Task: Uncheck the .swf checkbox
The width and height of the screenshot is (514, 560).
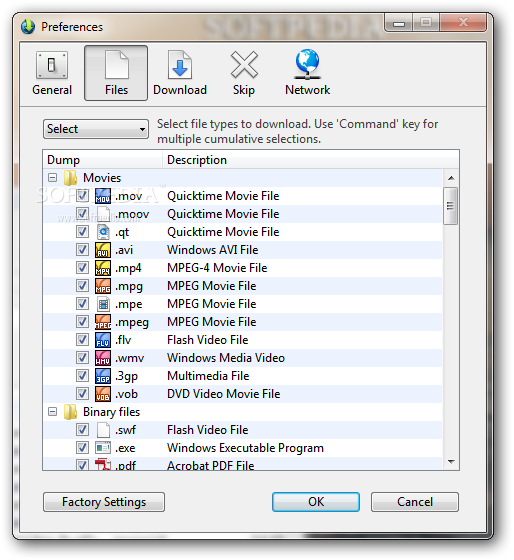Action: 82,430
